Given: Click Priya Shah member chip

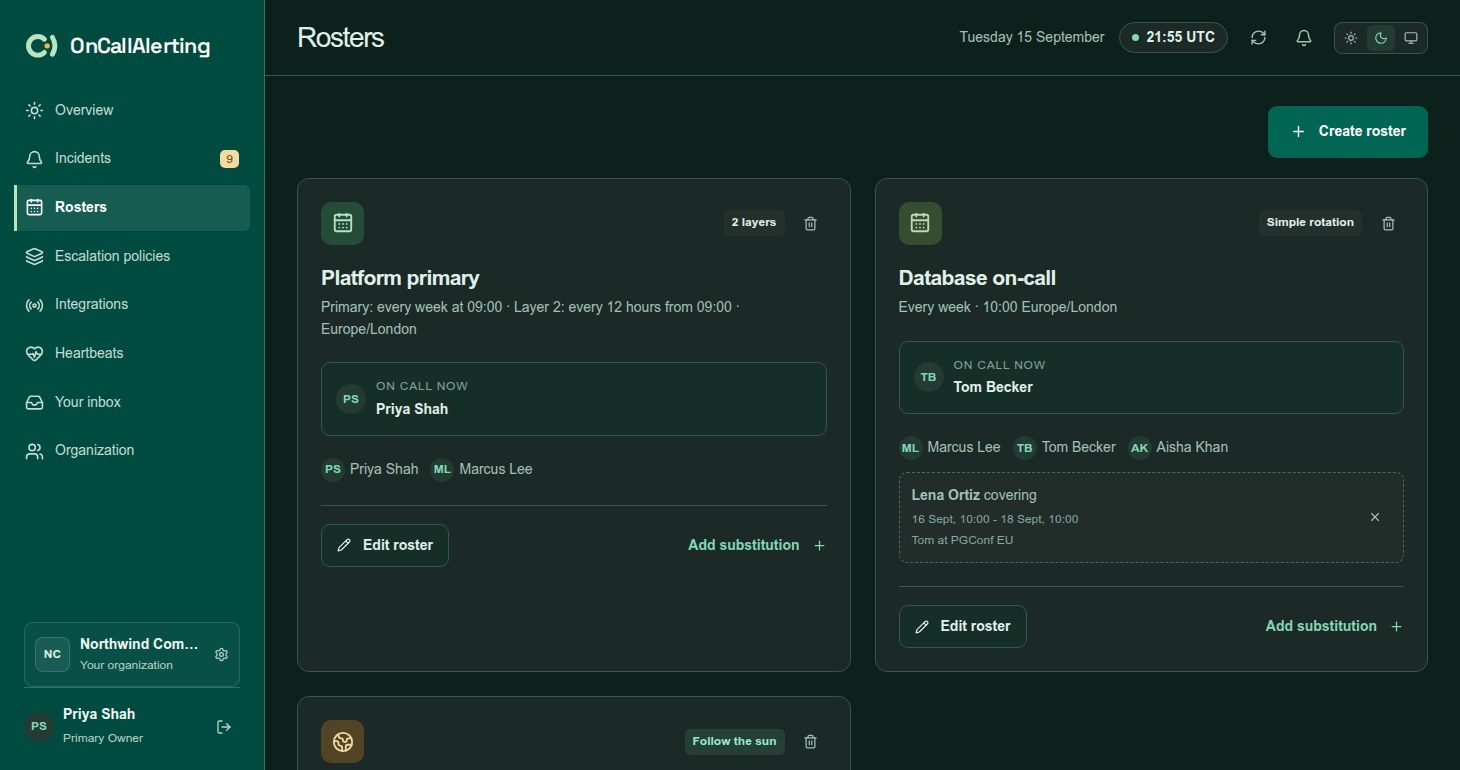Looking at the screenshot, I should click(370, 469).
